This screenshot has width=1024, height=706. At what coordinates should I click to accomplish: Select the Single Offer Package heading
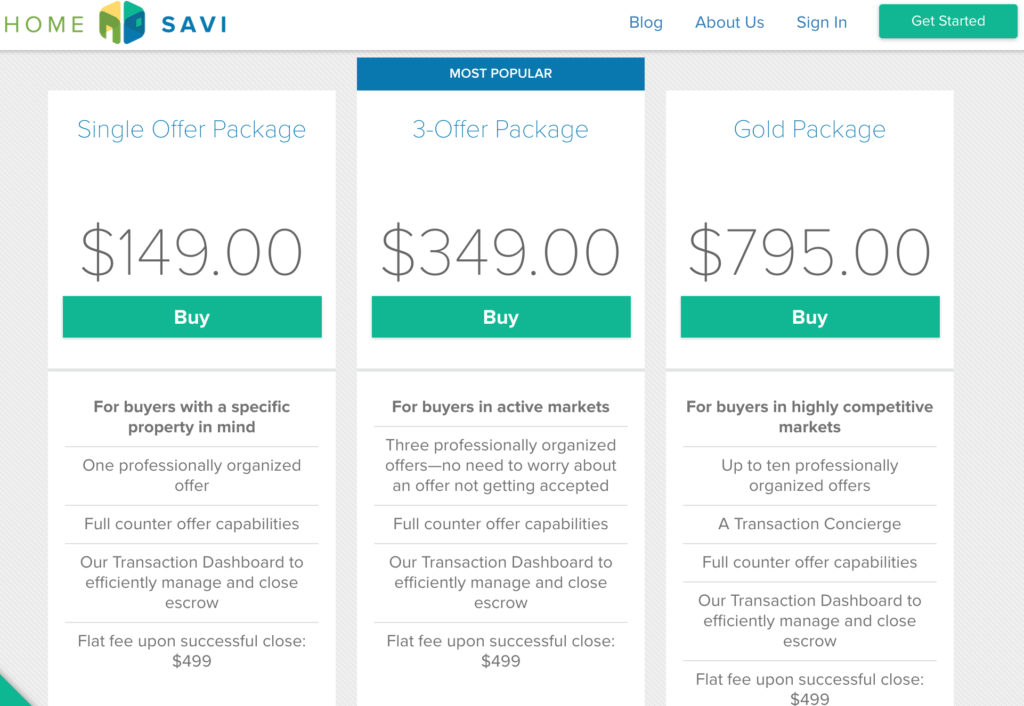point(191,129)
